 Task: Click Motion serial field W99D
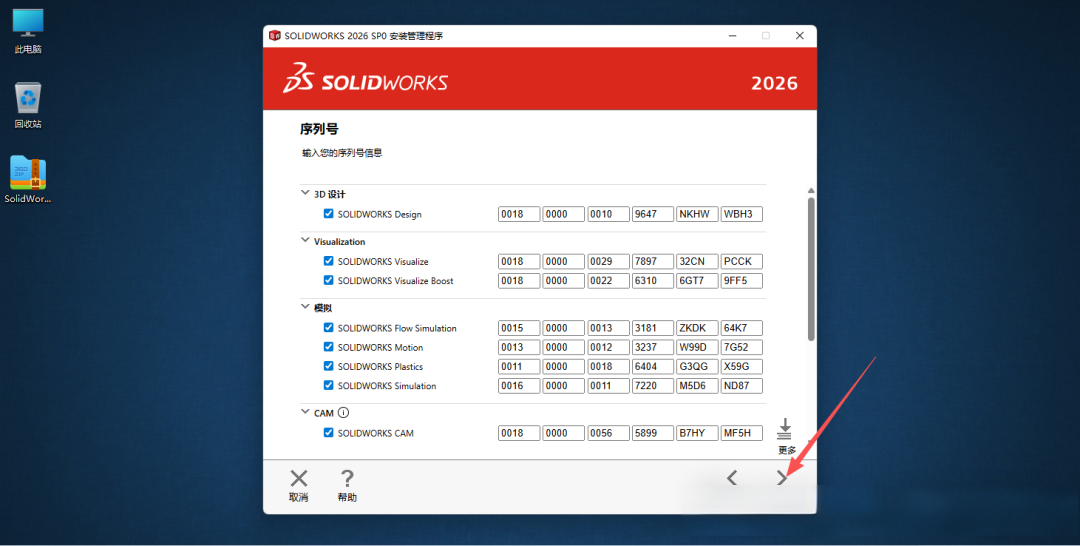pos(697,348)
